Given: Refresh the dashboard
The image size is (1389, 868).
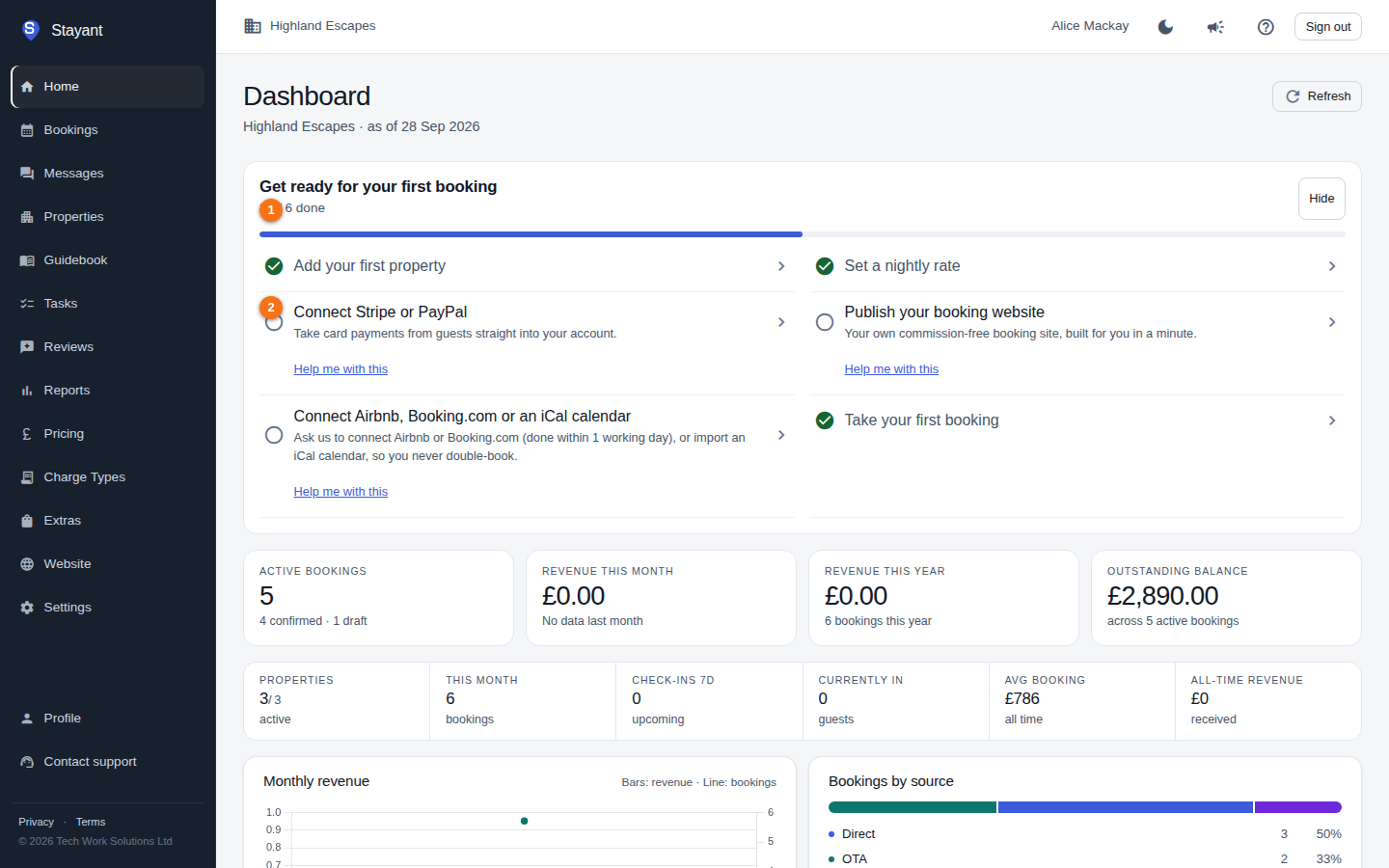Looking at the screenshot, I should (x=1317, y=96).
